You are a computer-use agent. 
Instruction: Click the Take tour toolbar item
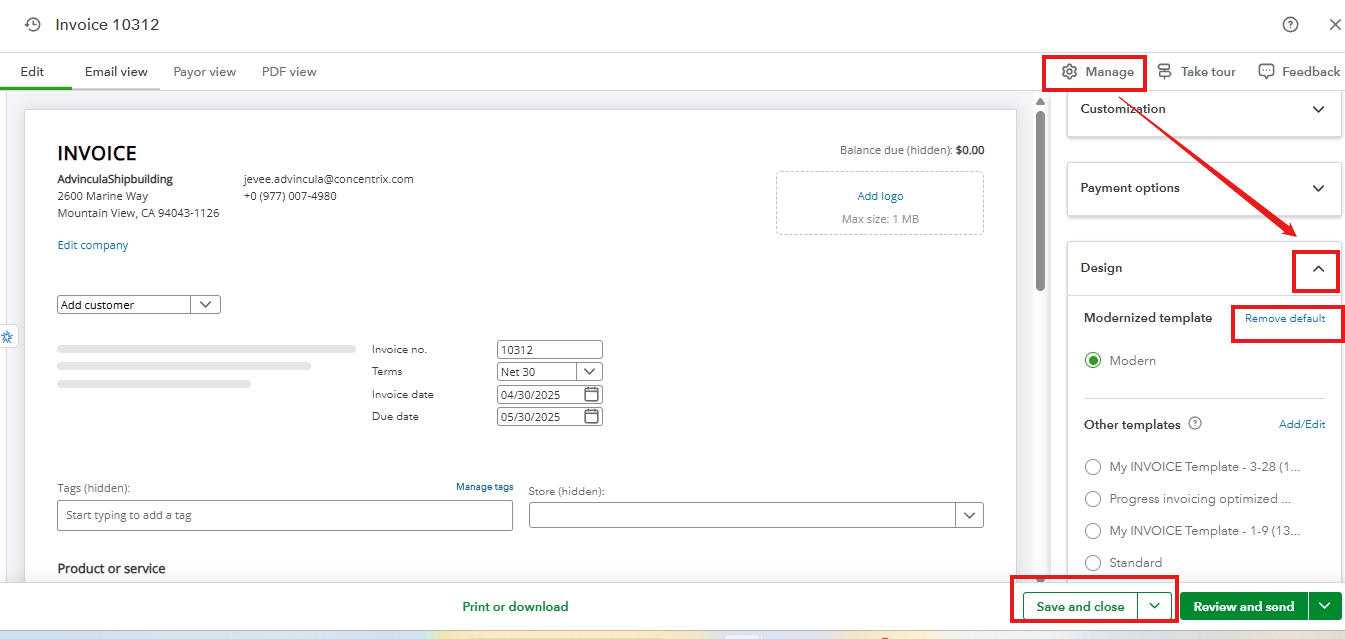1196,72
